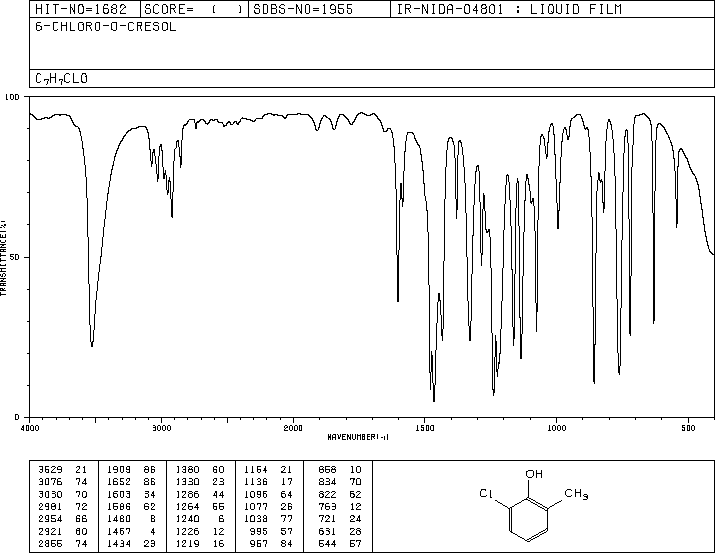Select peak table entry 1164
This screenshot has height=553, width=715.
coord(256,470)
